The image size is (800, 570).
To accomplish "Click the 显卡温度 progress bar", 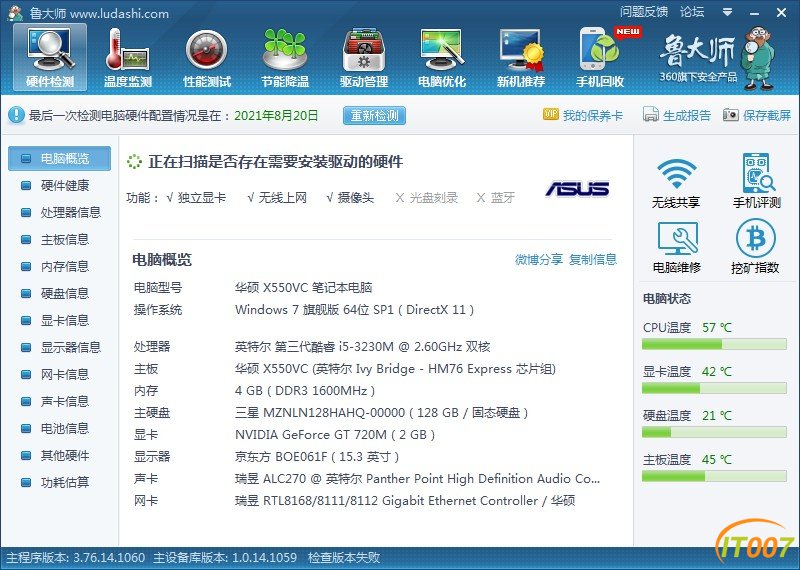I will (x=714, y=389).
